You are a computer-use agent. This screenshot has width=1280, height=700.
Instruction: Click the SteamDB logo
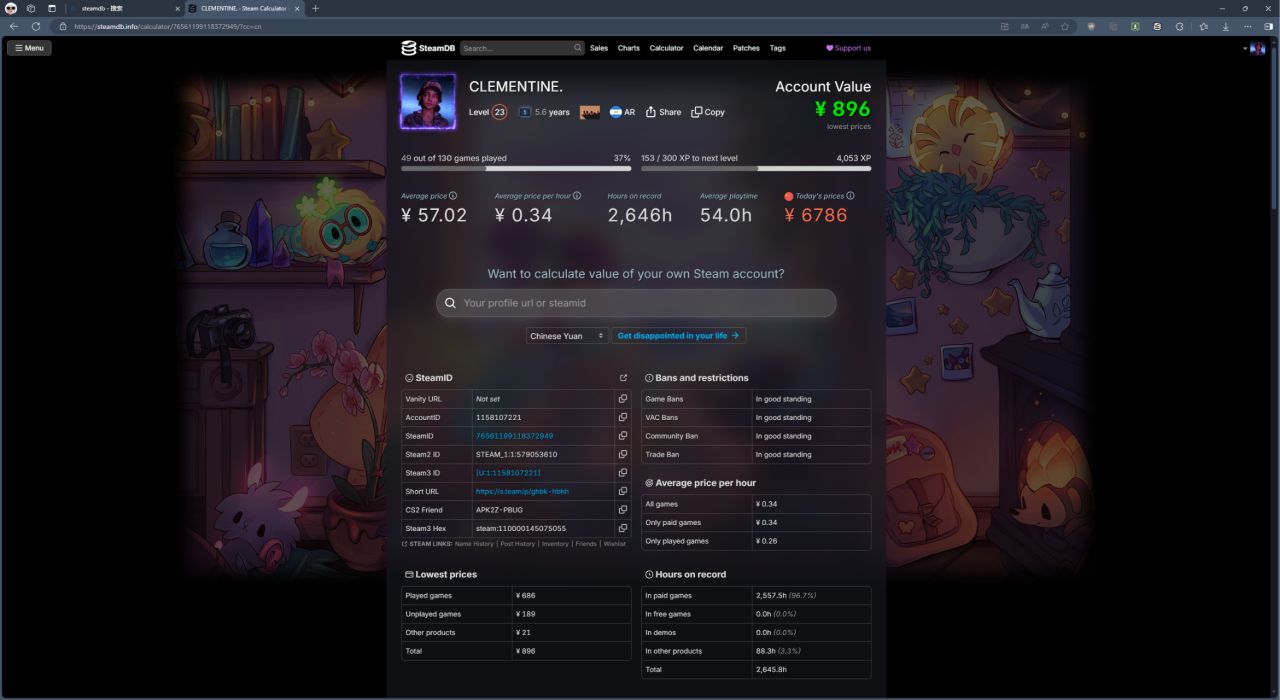pos(428,48)
